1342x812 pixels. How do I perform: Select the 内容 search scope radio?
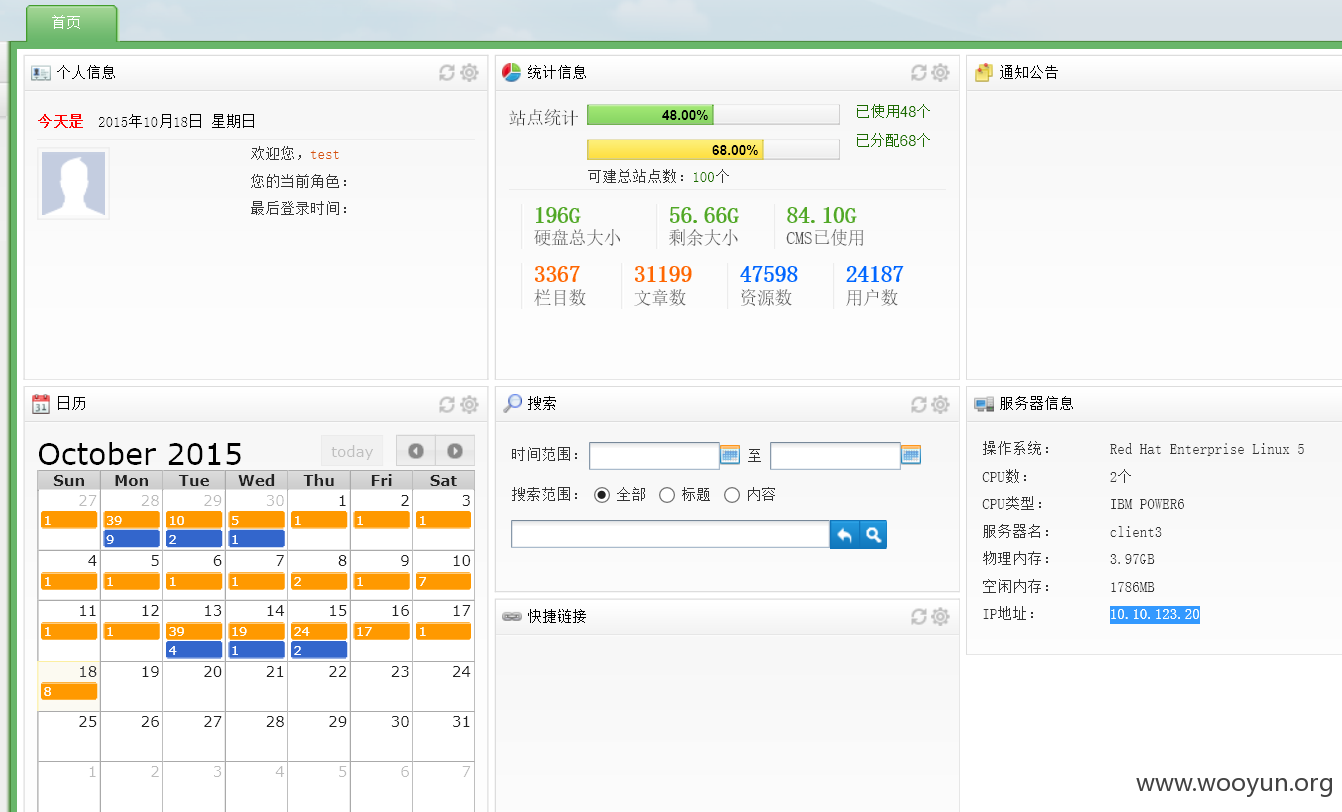coord(732,495)
